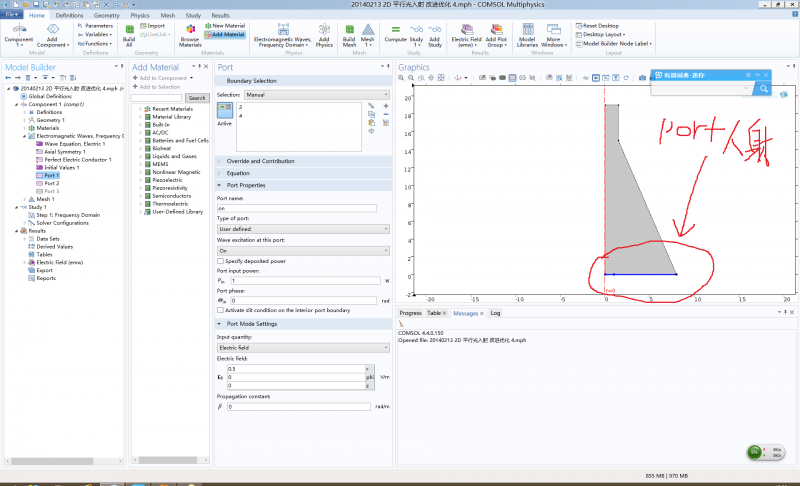
Task: Expand the Override and Contribution section
Action: (x=260, y=161)
